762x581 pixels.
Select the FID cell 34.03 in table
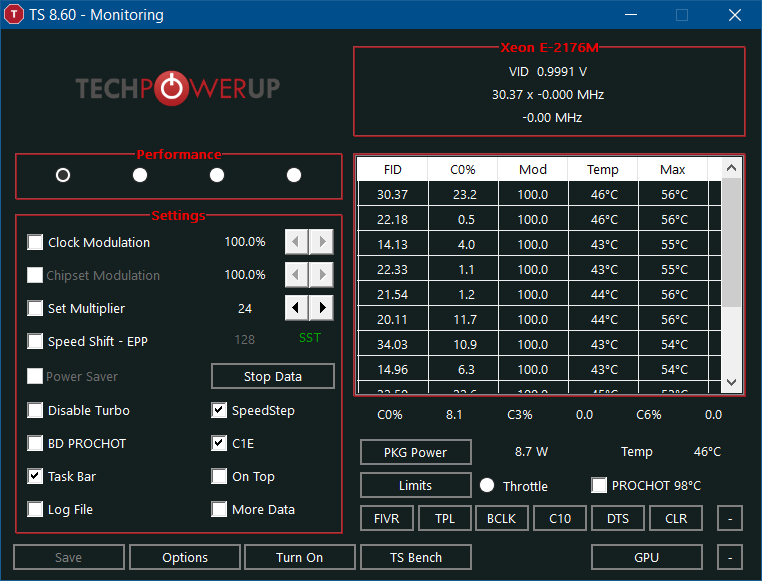point(393,344)
